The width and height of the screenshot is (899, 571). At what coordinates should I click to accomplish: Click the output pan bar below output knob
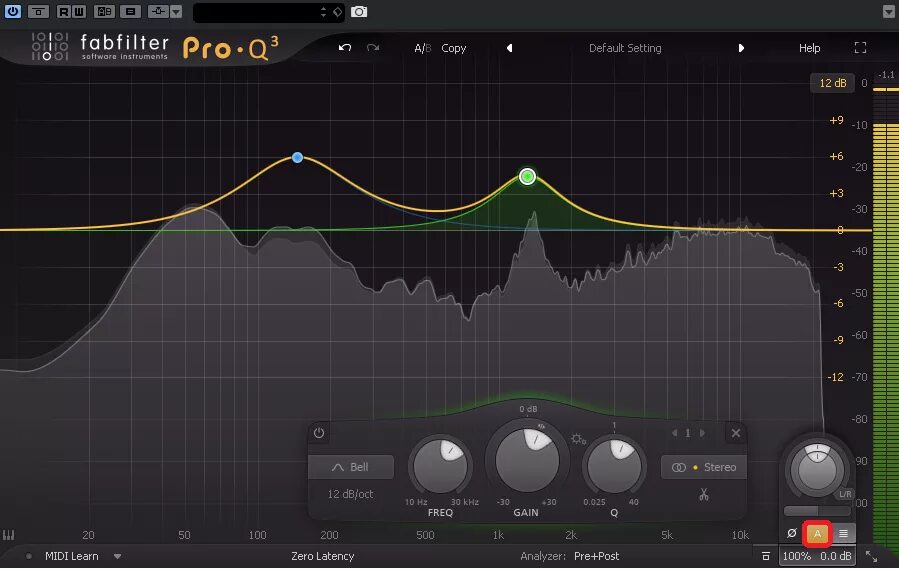[x=817, y=511]
